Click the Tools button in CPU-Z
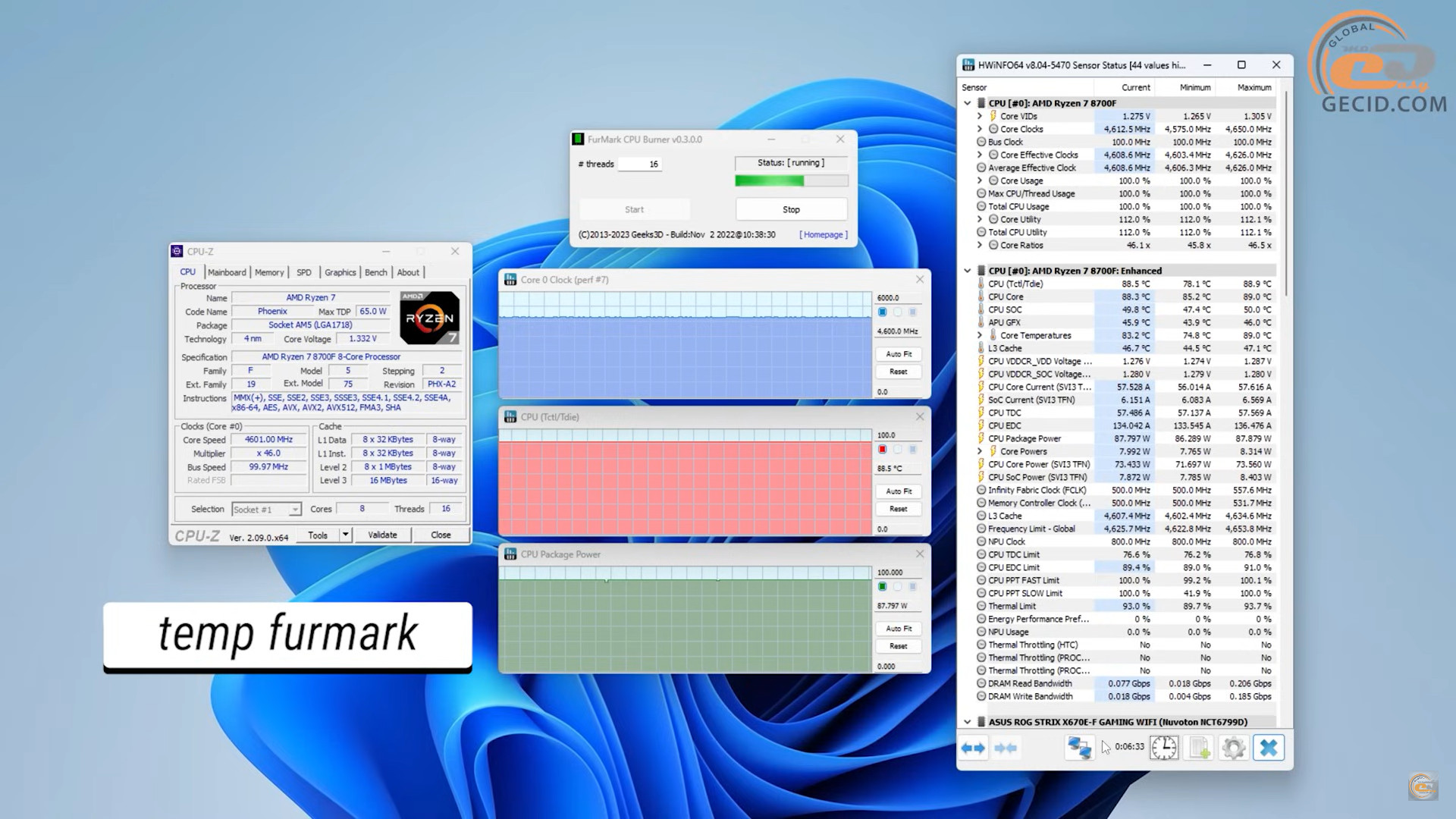 [x=318, y=535]
